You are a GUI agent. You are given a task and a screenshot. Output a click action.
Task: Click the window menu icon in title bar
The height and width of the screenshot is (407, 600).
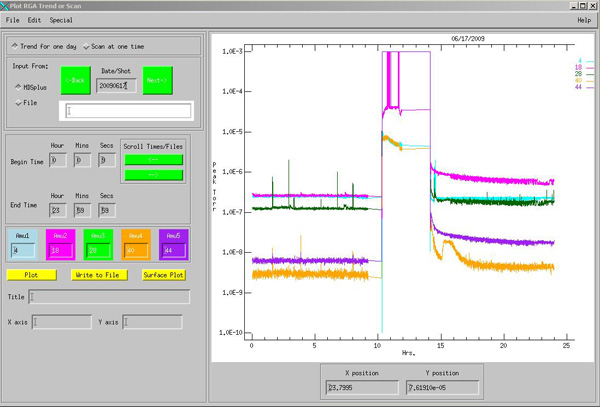point(5,6)
